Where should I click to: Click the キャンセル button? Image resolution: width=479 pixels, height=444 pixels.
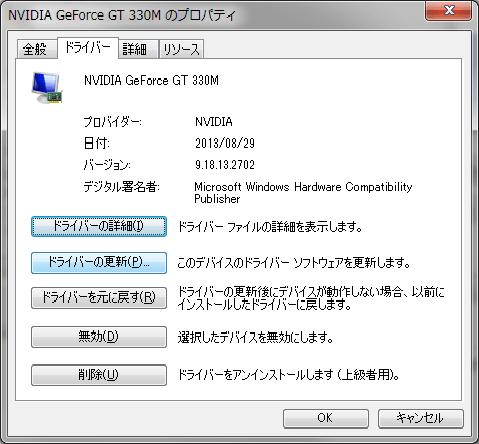click(x=421, y=418)
